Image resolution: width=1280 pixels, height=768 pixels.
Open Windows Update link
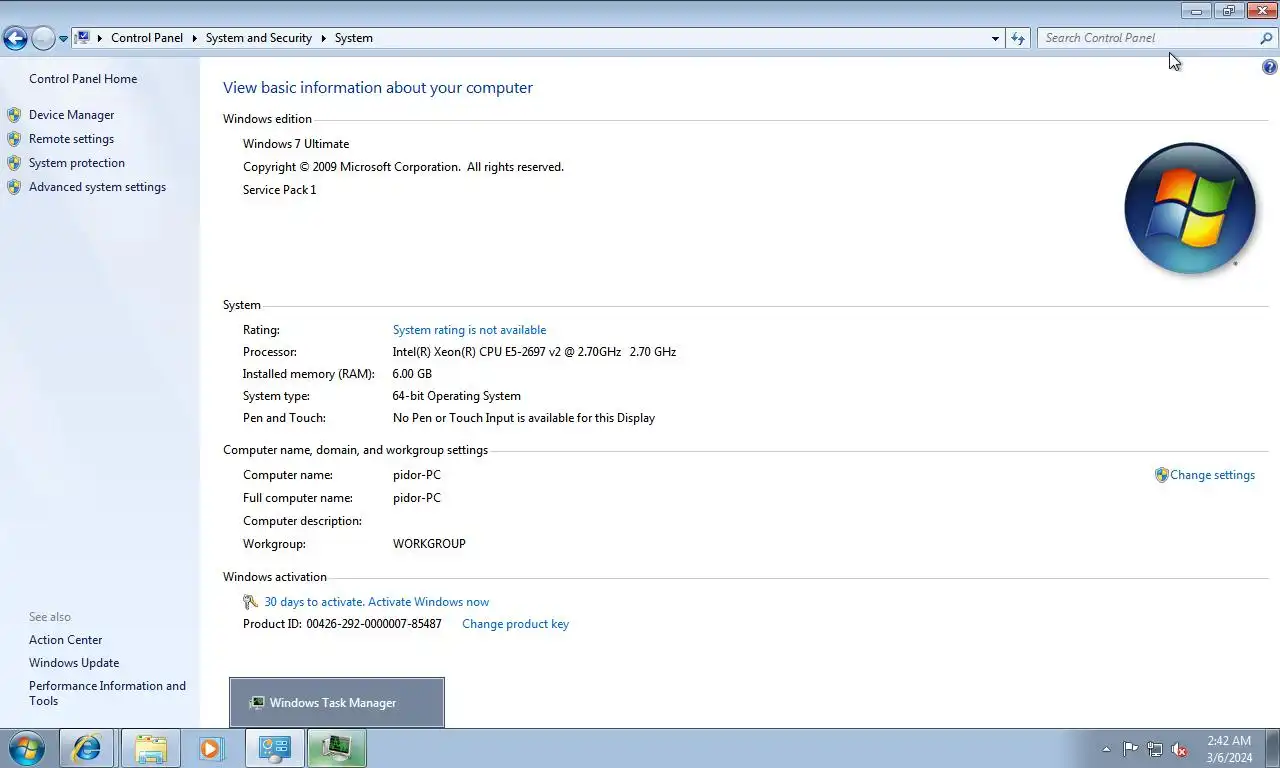(74, 663)
